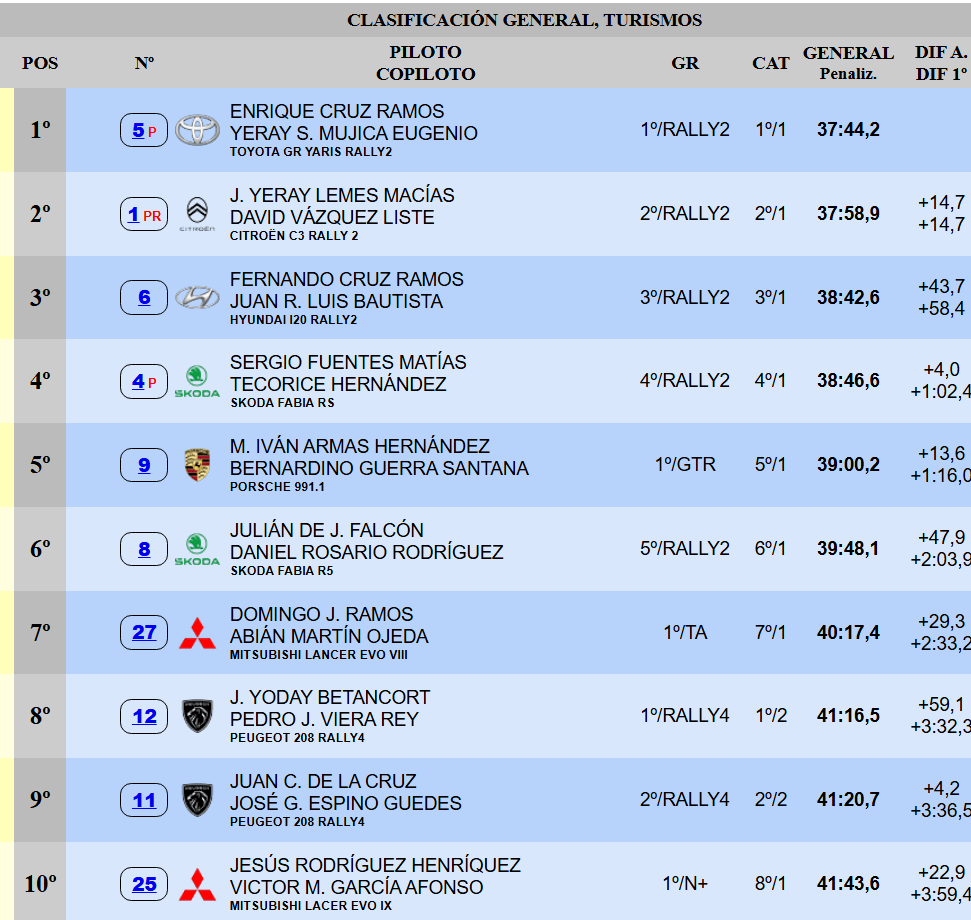Open car number 1 entry link
This screenshot has width=971, height=920.
tap(134, 214)
